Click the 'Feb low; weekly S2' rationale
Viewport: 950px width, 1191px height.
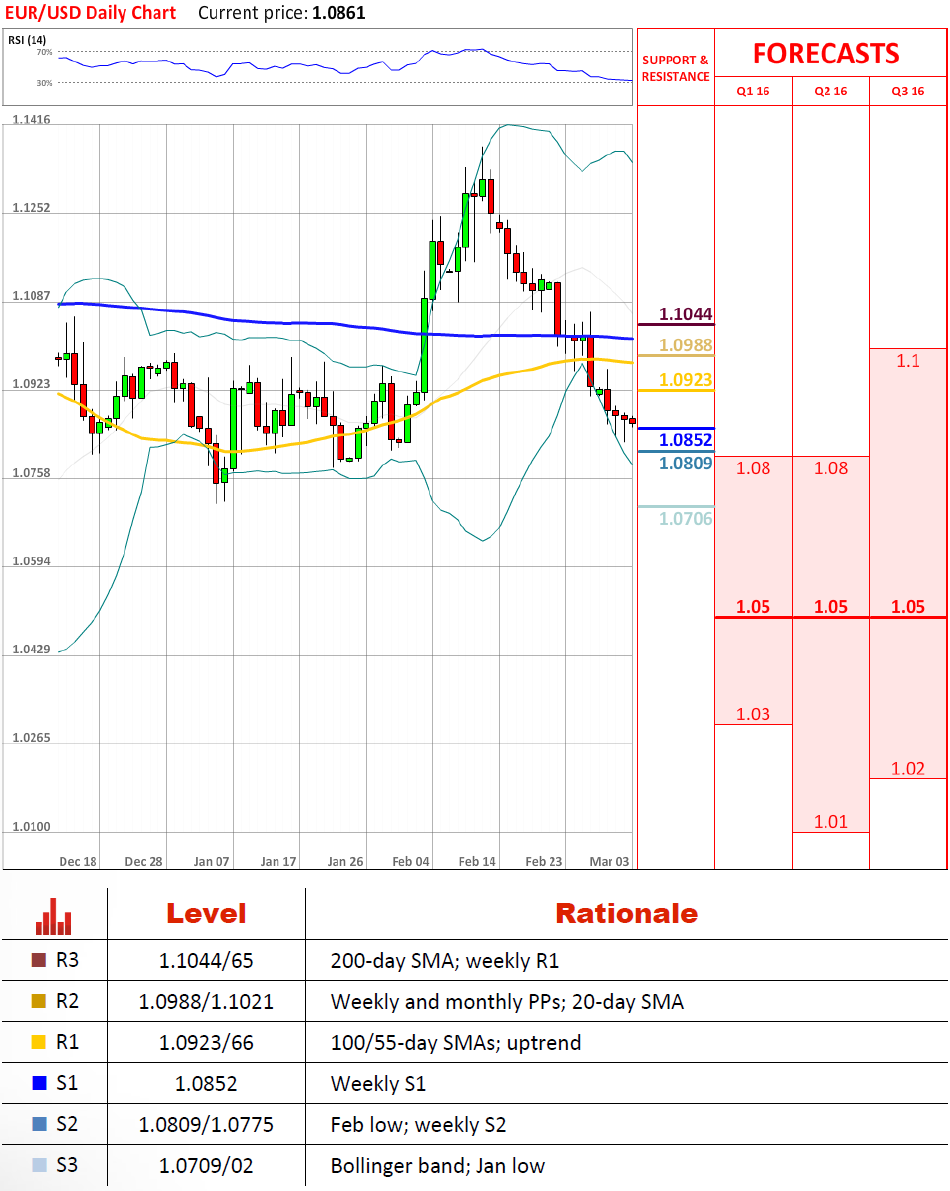pyautogui.click(x=418, y=1125)
